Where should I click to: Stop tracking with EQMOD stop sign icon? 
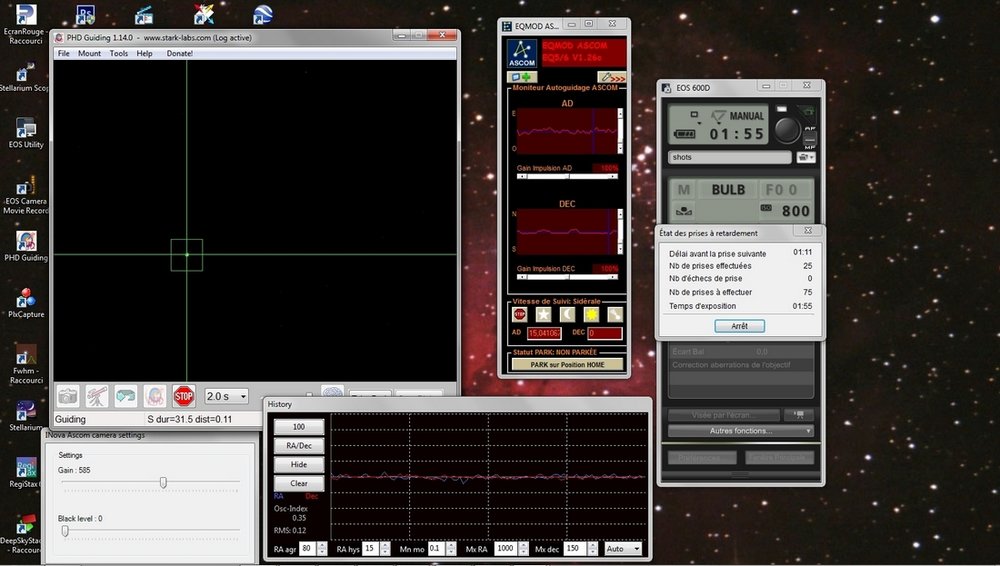[520, 315]
